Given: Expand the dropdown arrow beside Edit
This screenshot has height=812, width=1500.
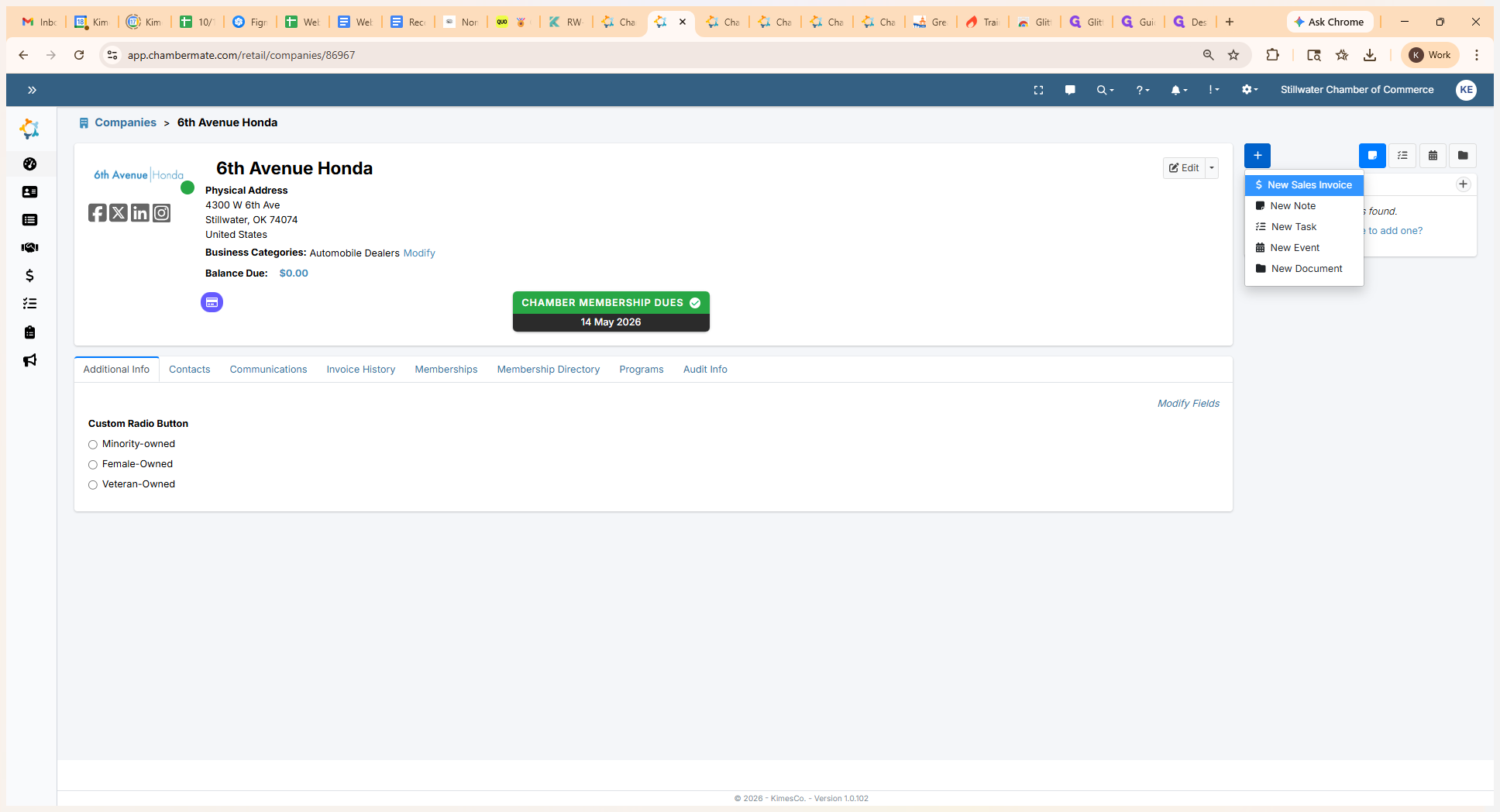Looking at the screenshot, I should tap(1212, 168).
